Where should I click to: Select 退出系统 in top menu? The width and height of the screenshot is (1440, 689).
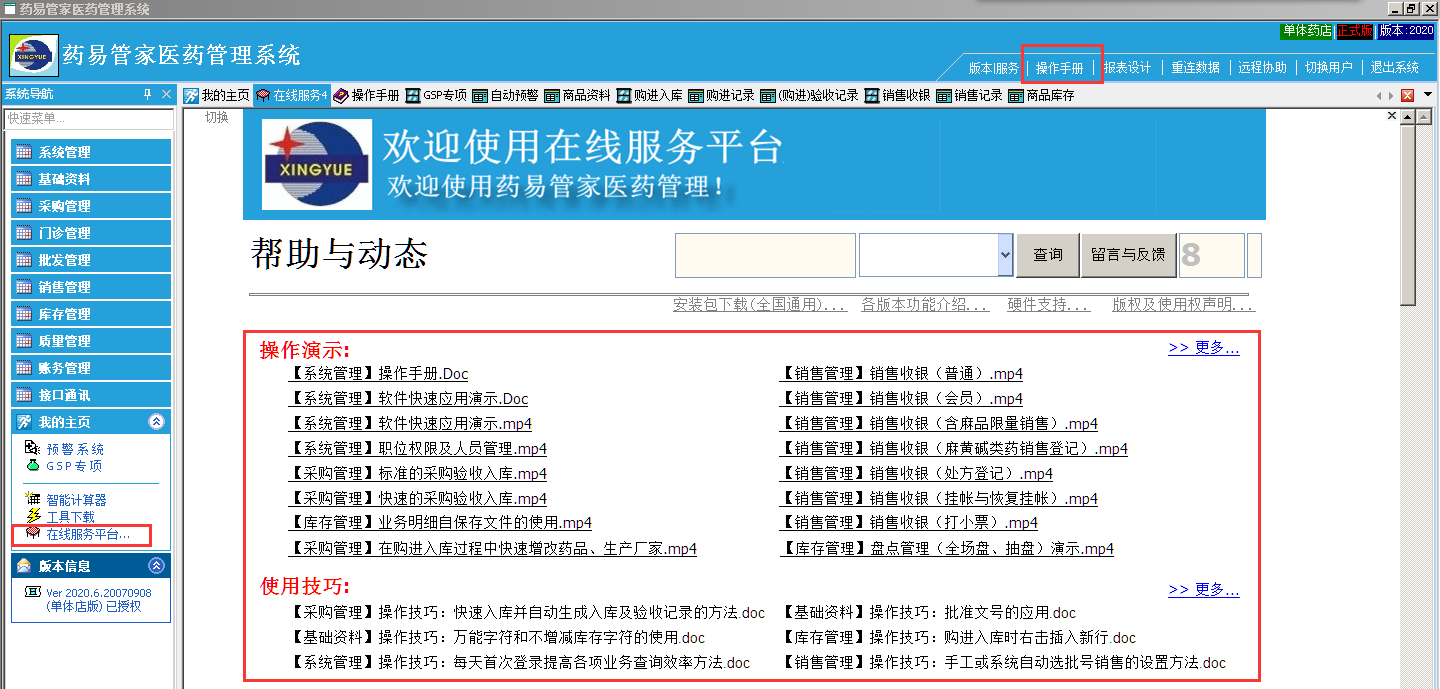(1394, 68)
